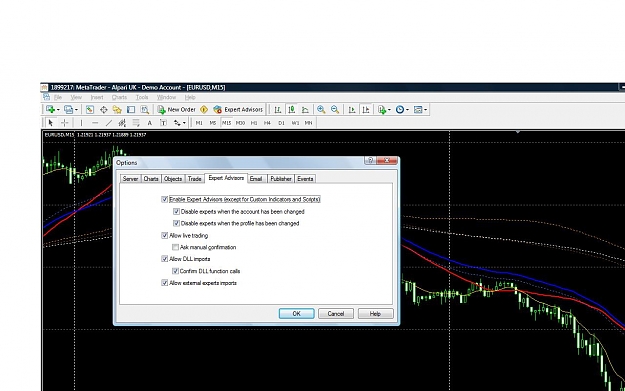Viewport: 625px width, 391px height.
Task: Select the Text 'A' tool
Action: 149,123
